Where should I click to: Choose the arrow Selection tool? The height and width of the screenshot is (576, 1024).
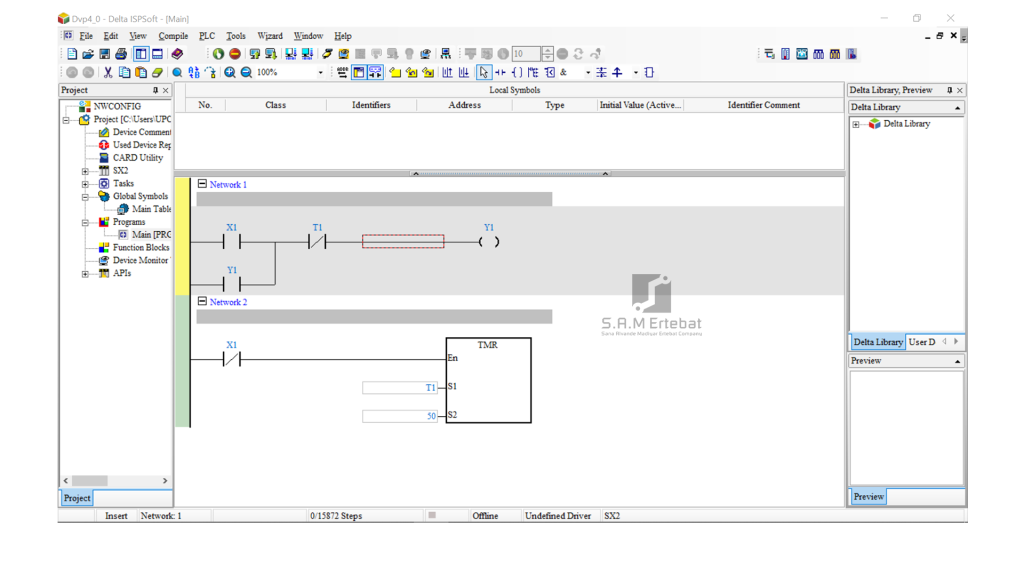[x=484, y=73]
